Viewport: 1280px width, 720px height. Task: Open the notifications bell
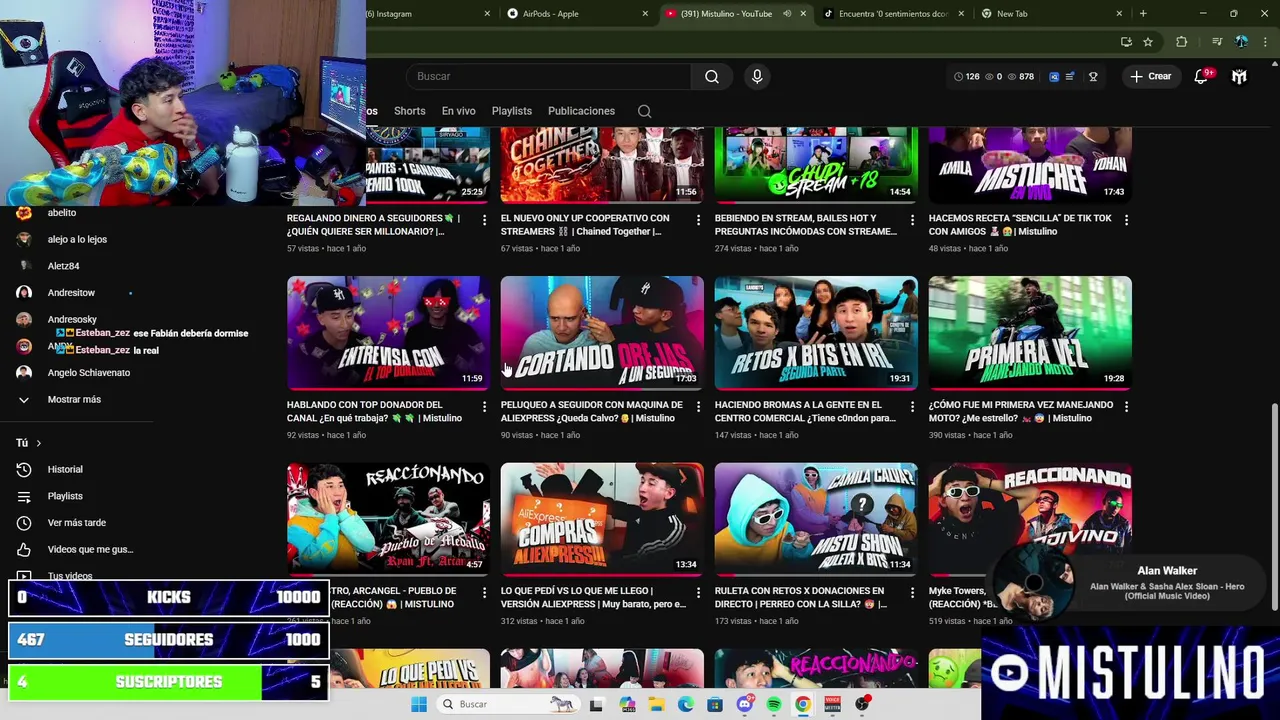1201,76
